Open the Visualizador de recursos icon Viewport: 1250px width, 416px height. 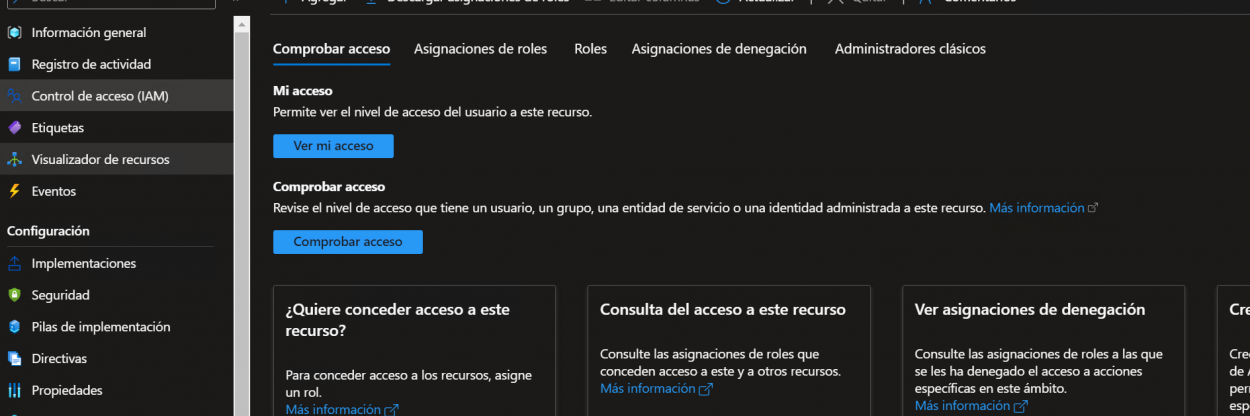[14, 160]
